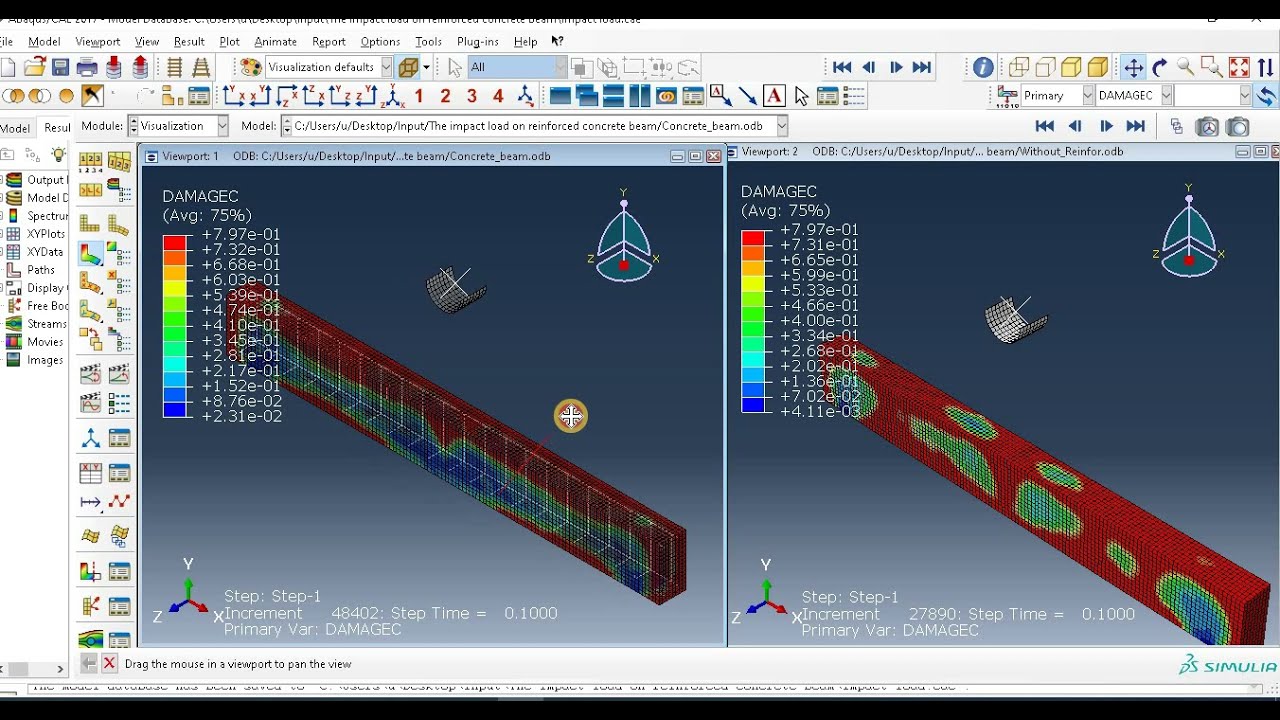
Task: Click the Auto-fit view icon
Action: click(x=1239, y=67)
